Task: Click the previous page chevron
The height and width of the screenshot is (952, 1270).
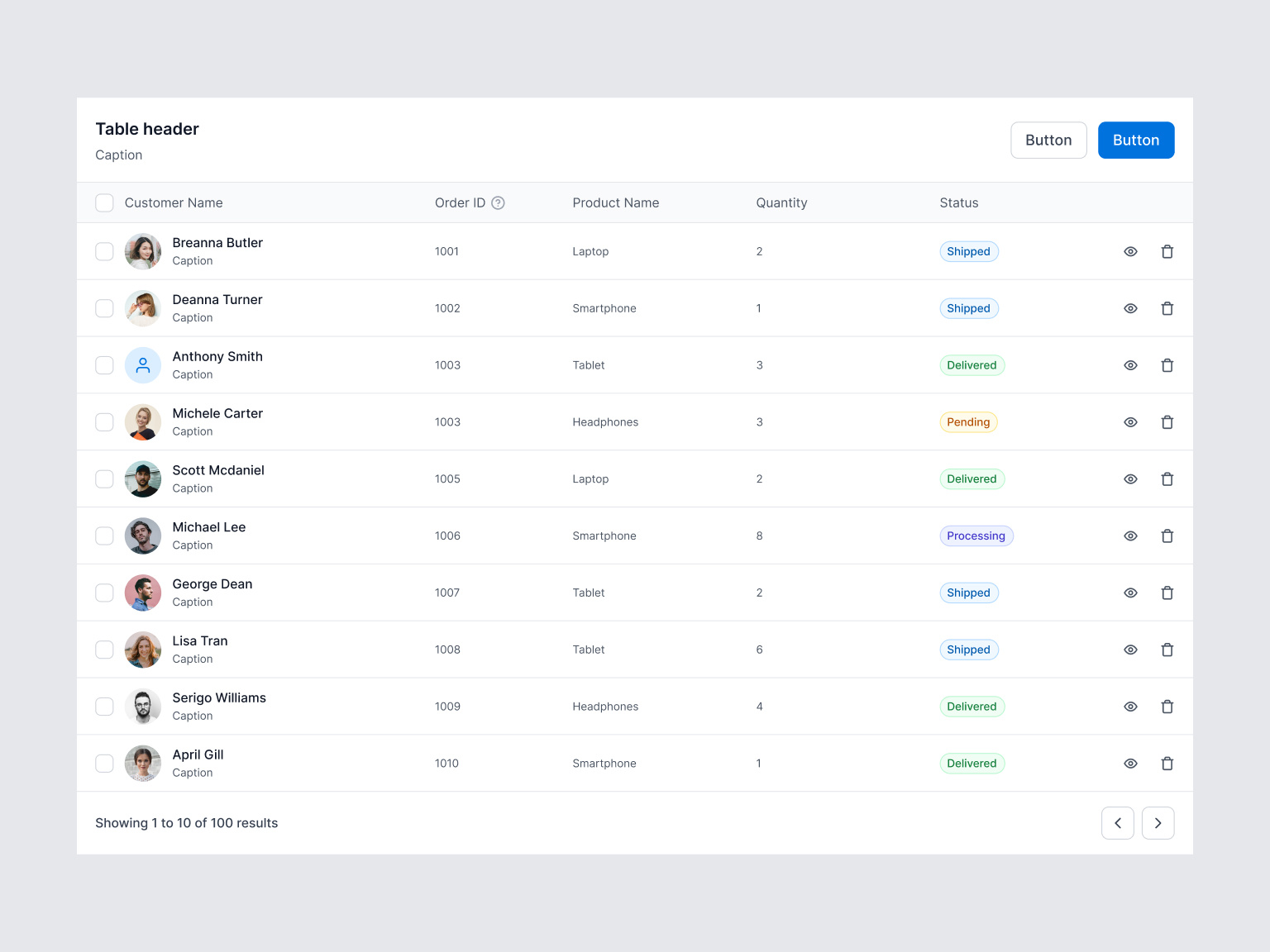Action: point(1118,823)
